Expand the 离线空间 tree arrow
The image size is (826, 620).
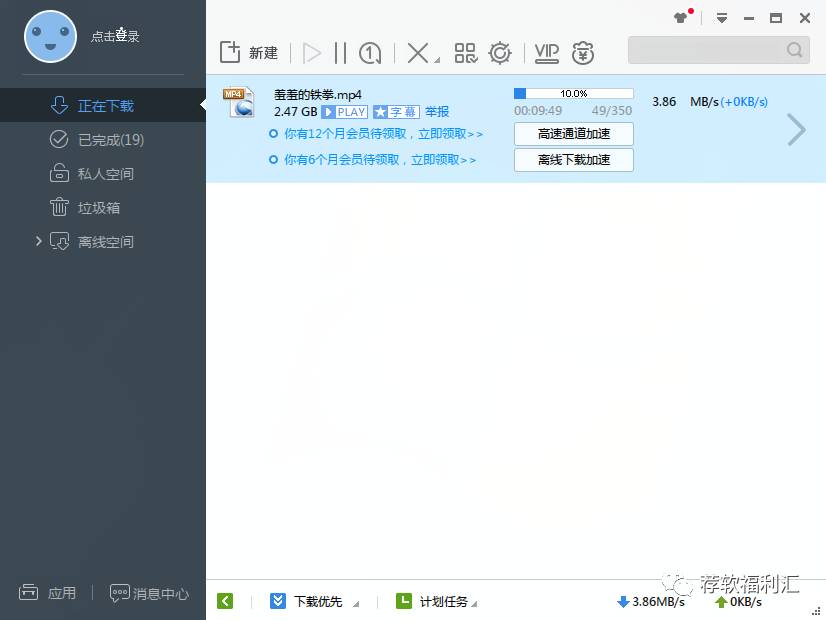[38, 241]
